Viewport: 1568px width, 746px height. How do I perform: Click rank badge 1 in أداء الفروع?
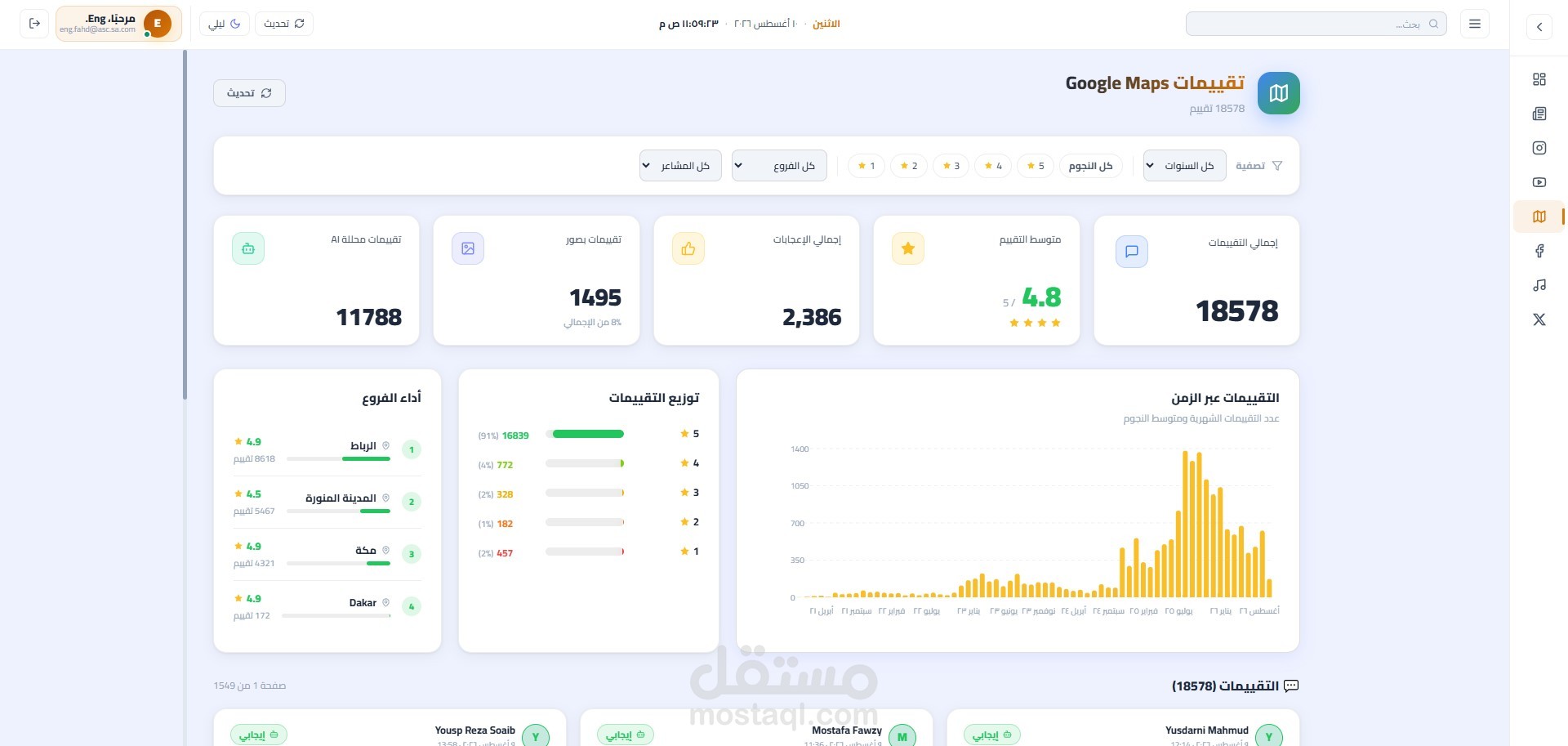[412, 449]
